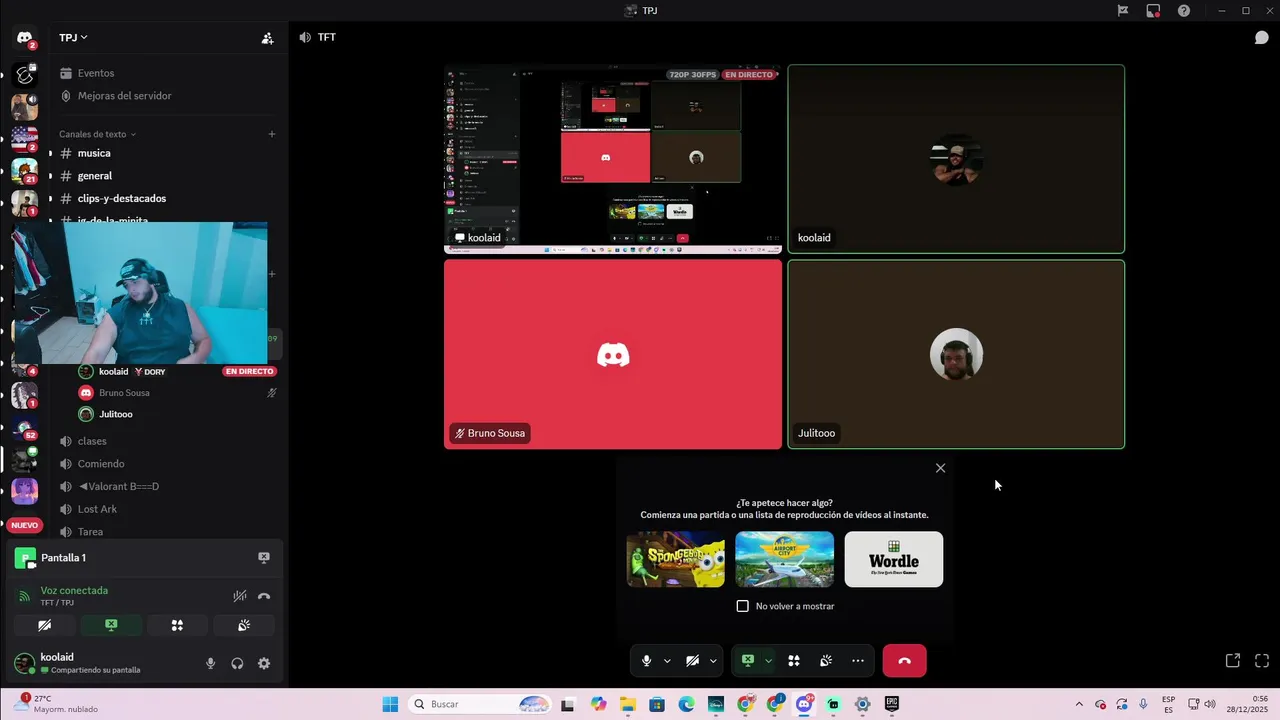
Task: Launch the Wordle activity thumbnail
Action: click(894, 559)
